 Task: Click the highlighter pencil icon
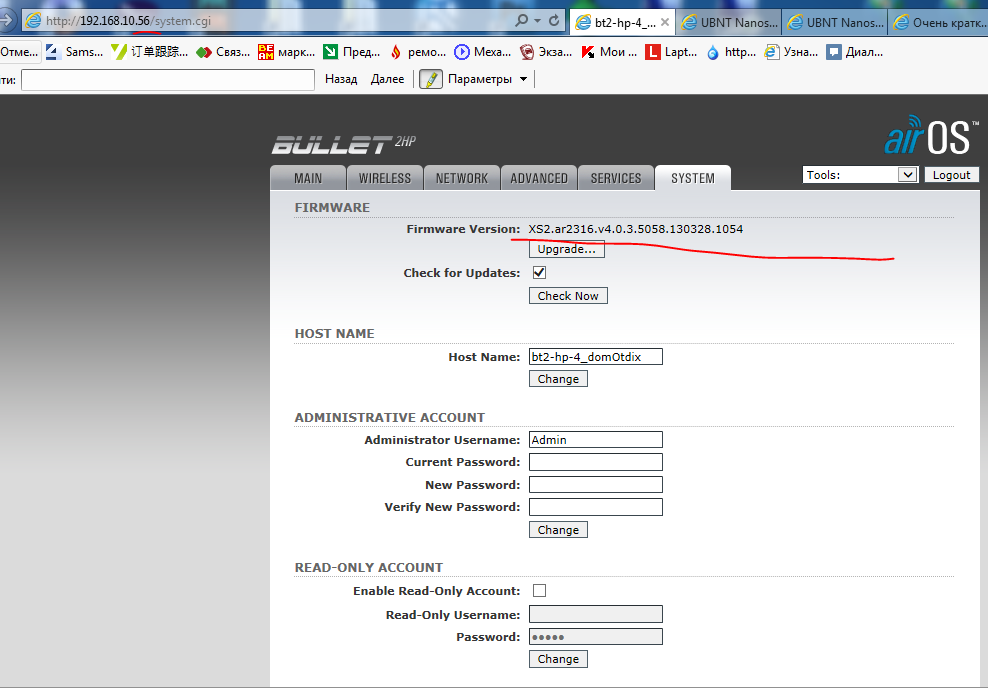pyautogui.click(x=431, y=79)
